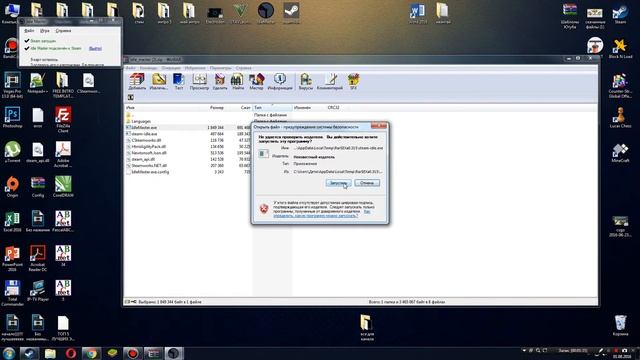Open Lucas Chess desktop shortcut
Viewport: 640px width, 360px height.
620,118
